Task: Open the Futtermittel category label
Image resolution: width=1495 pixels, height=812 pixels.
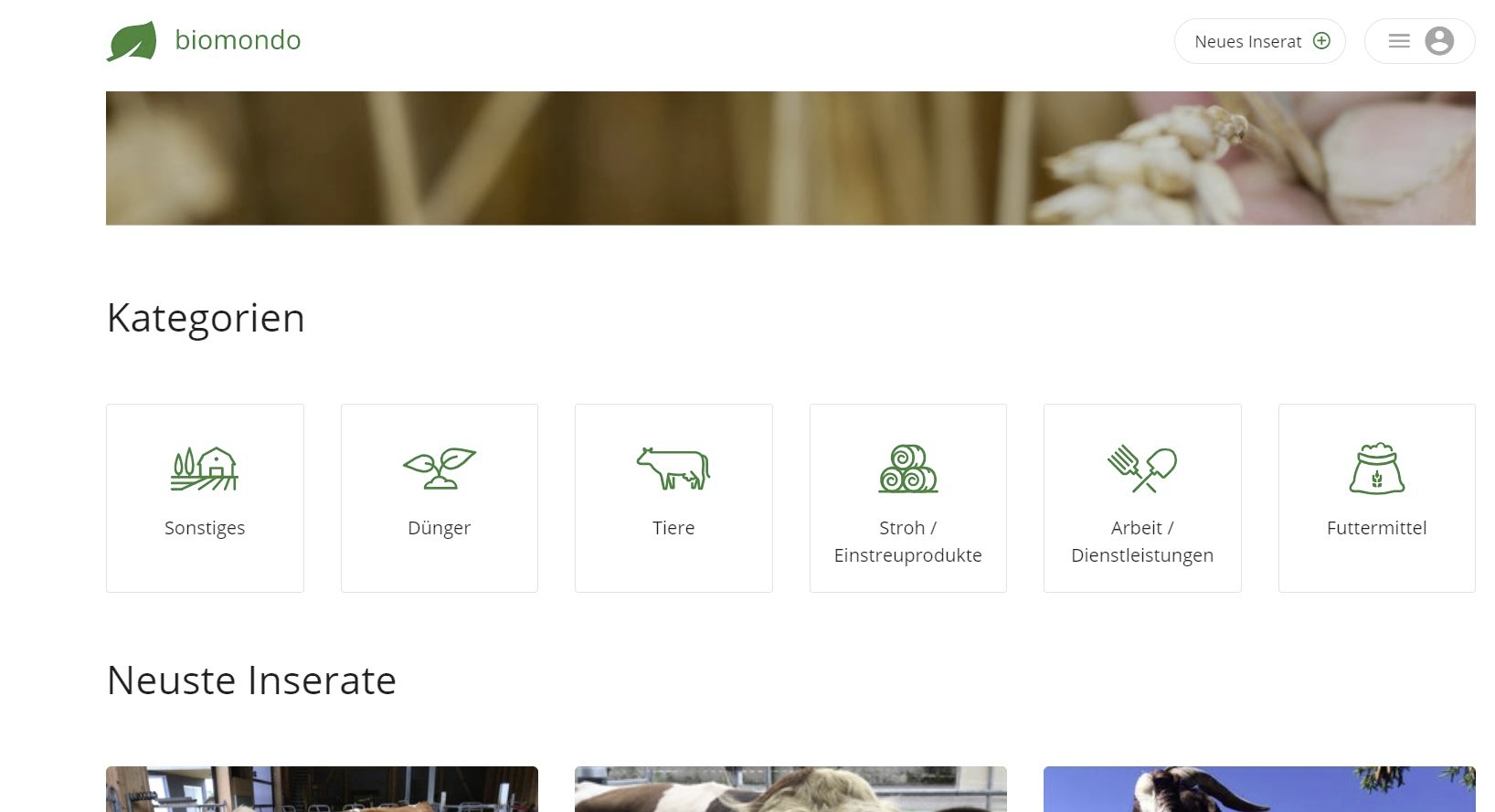Action: pyautogui.click(x=1377, y=528)
